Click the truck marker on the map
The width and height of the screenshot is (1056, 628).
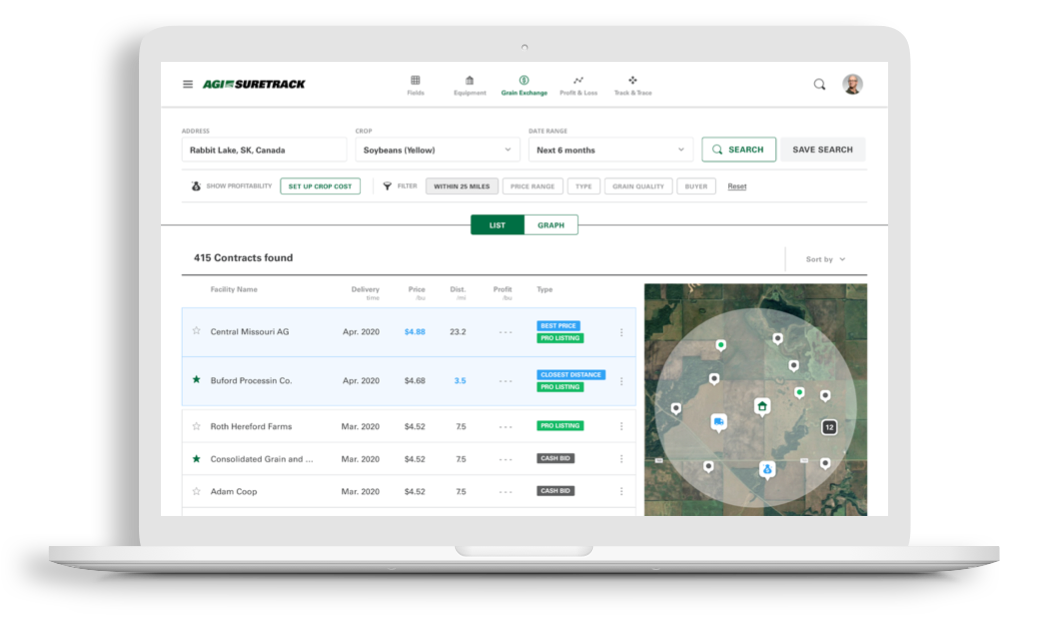(718, 422)
